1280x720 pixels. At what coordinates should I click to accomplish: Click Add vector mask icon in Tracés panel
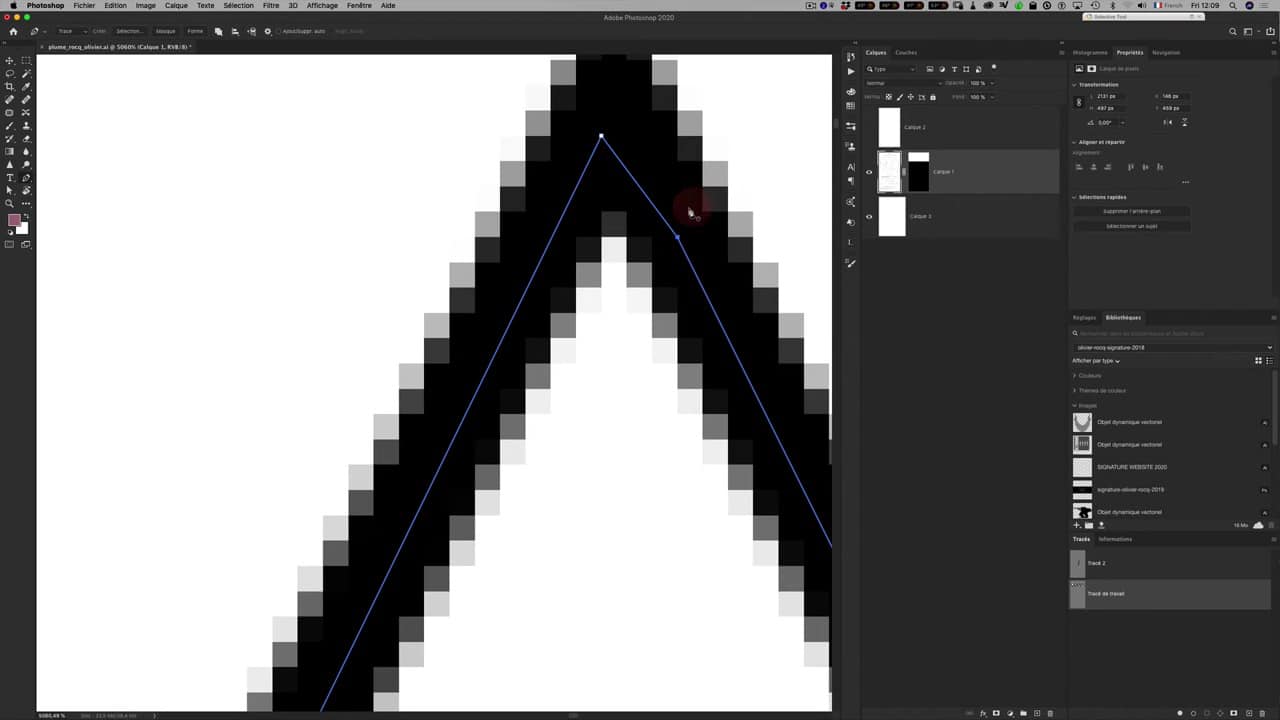[1233, 713]
